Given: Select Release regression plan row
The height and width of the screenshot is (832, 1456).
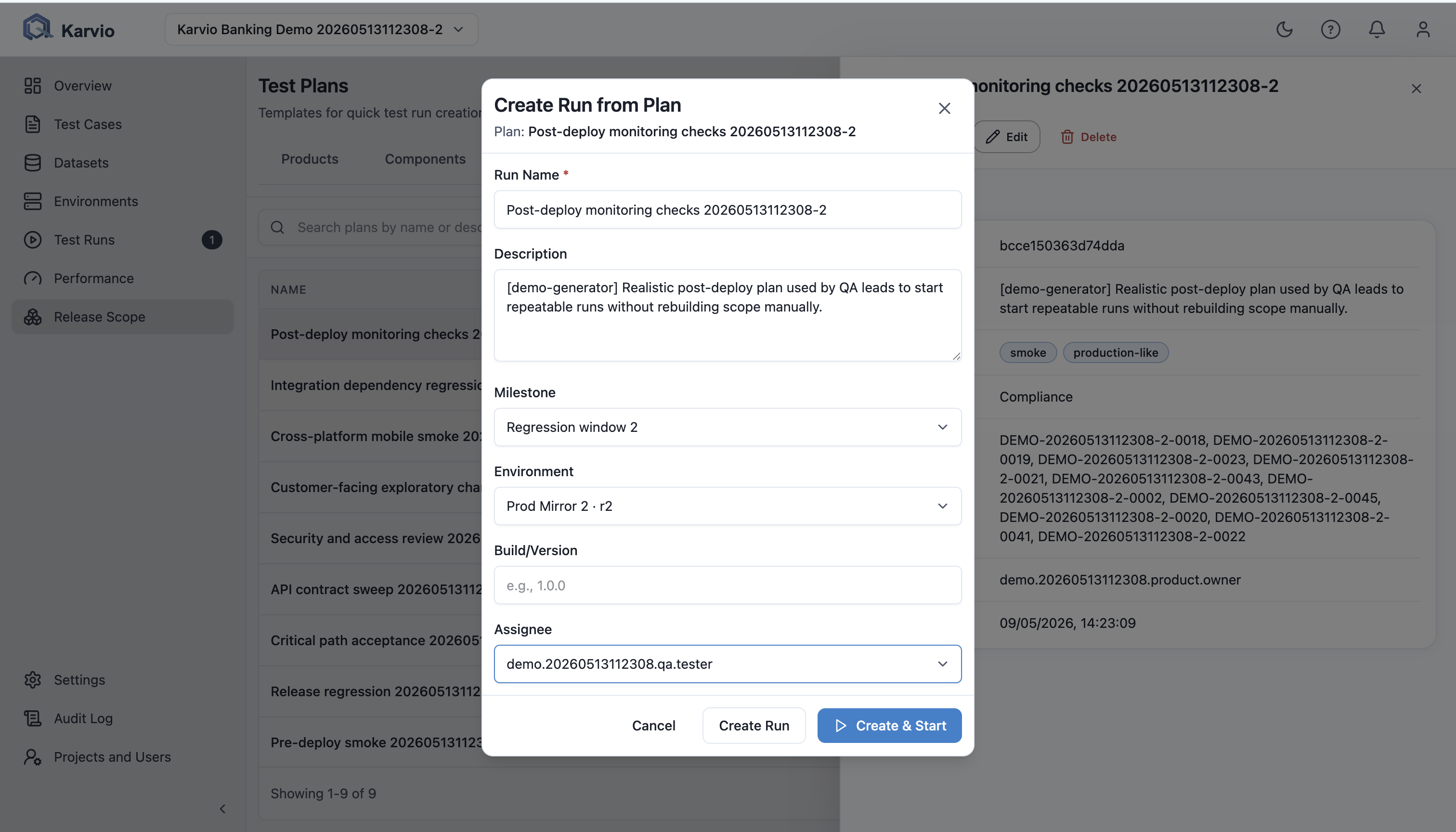Looking at the screenshot, I should click(370, 691).
